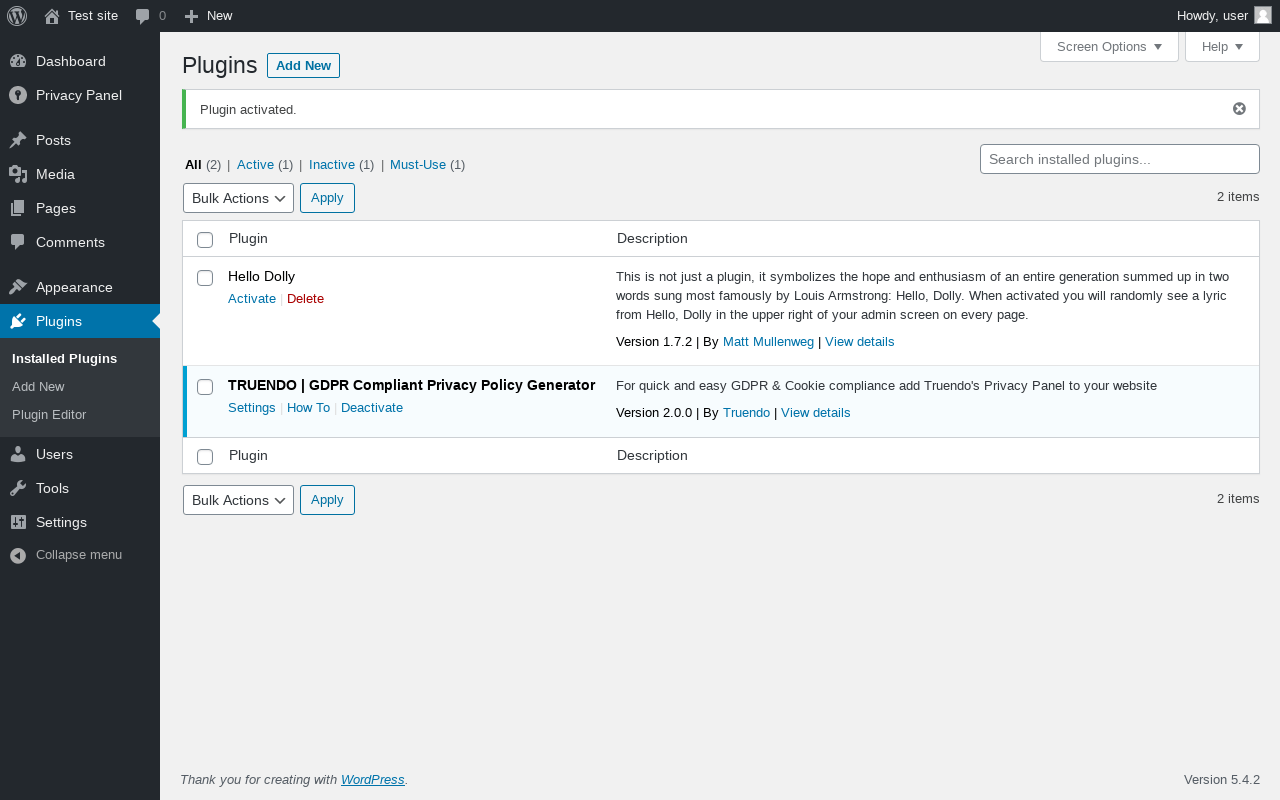Viewport: 1280px width, 800px height.
Task: Click the Test site name in admin bar
Action: click(x=93, y=16)
